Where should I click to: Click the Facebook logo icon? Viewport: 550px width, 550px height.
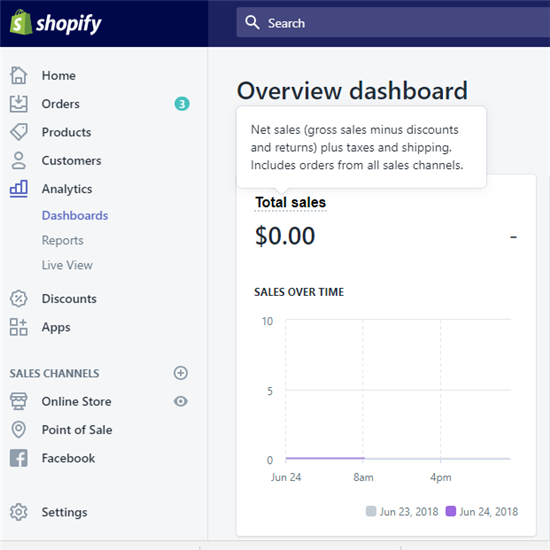tap(19, 458)
